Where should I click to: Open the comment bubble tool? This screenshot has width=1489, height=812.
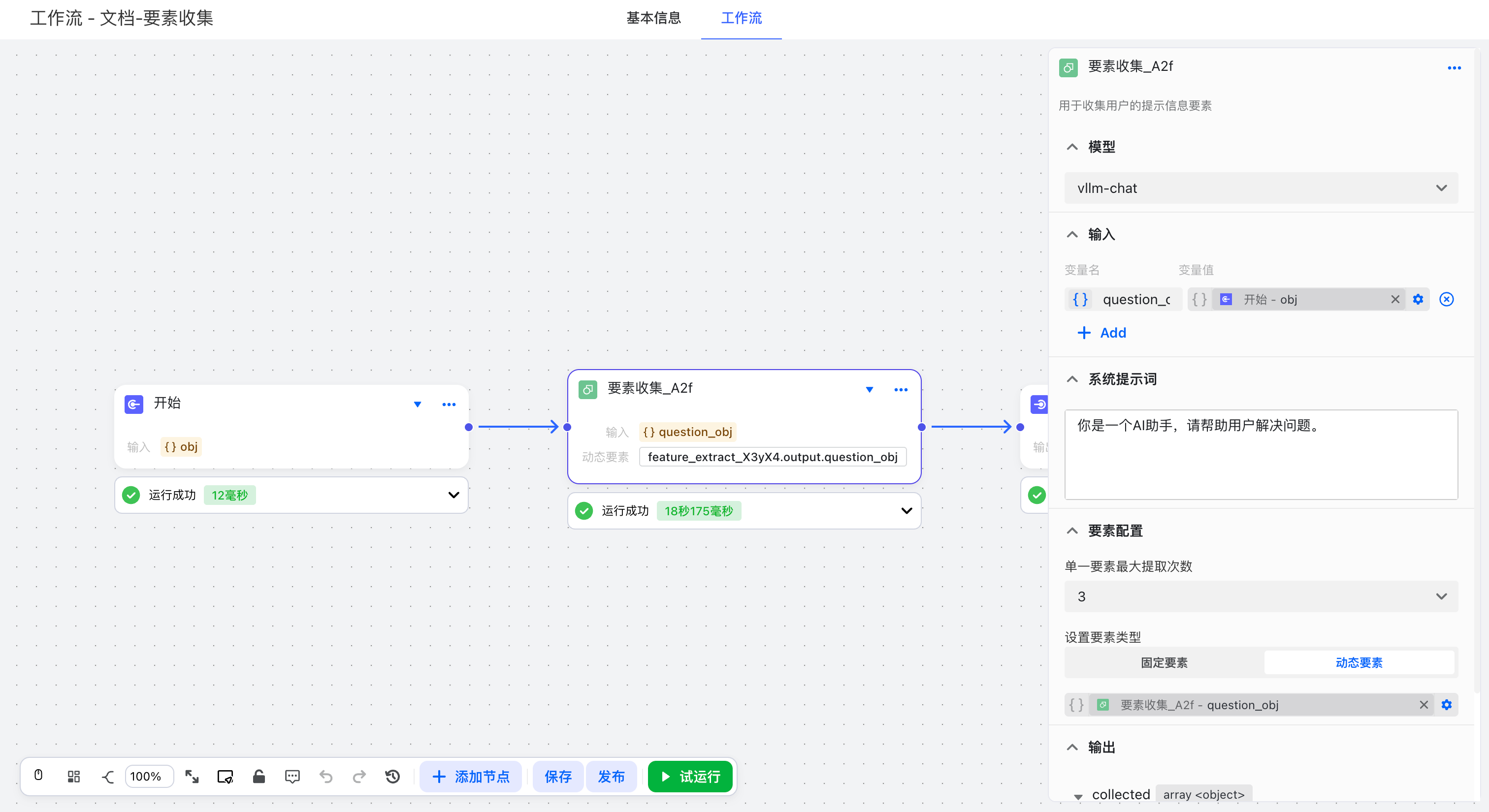point(292,776)
